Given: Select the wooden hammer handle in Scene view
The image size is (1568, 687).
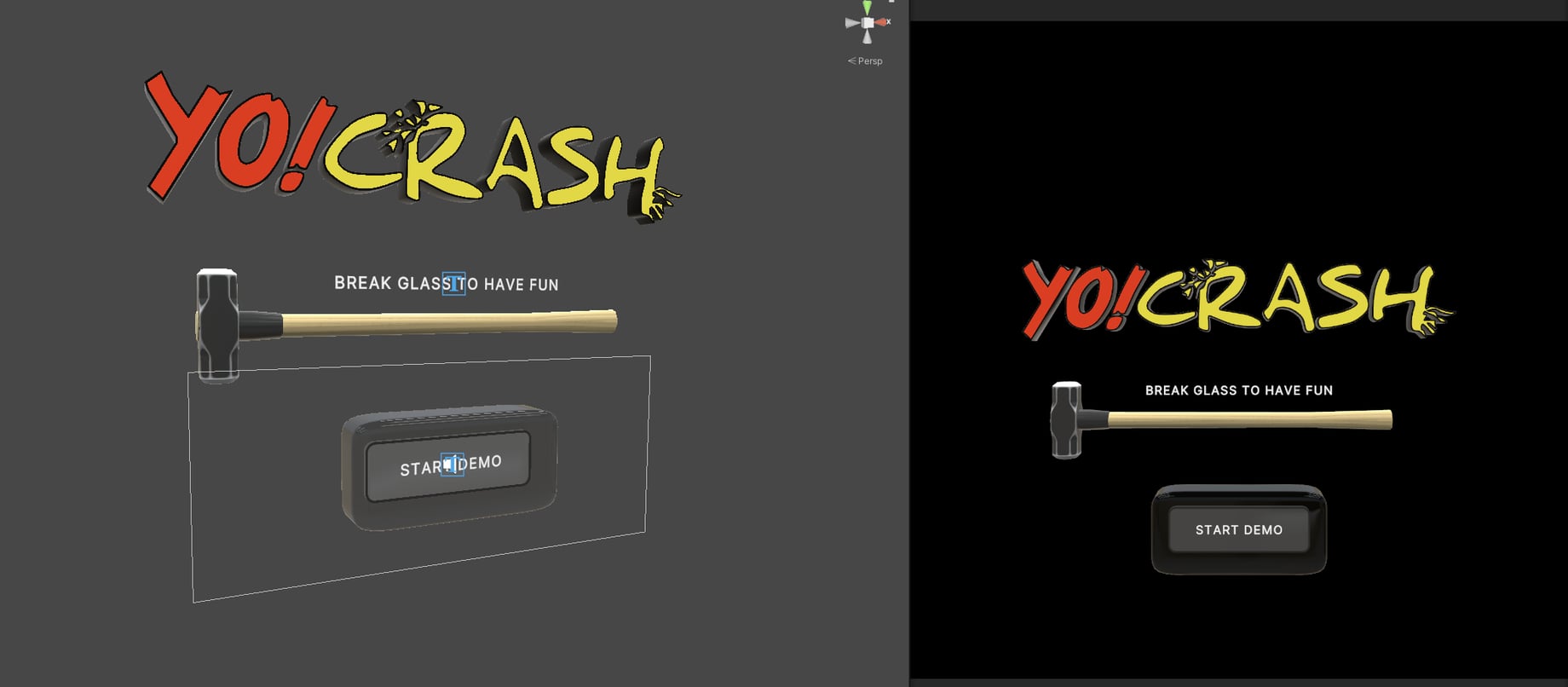Looking at the screenshot, I should coord(447,323).
